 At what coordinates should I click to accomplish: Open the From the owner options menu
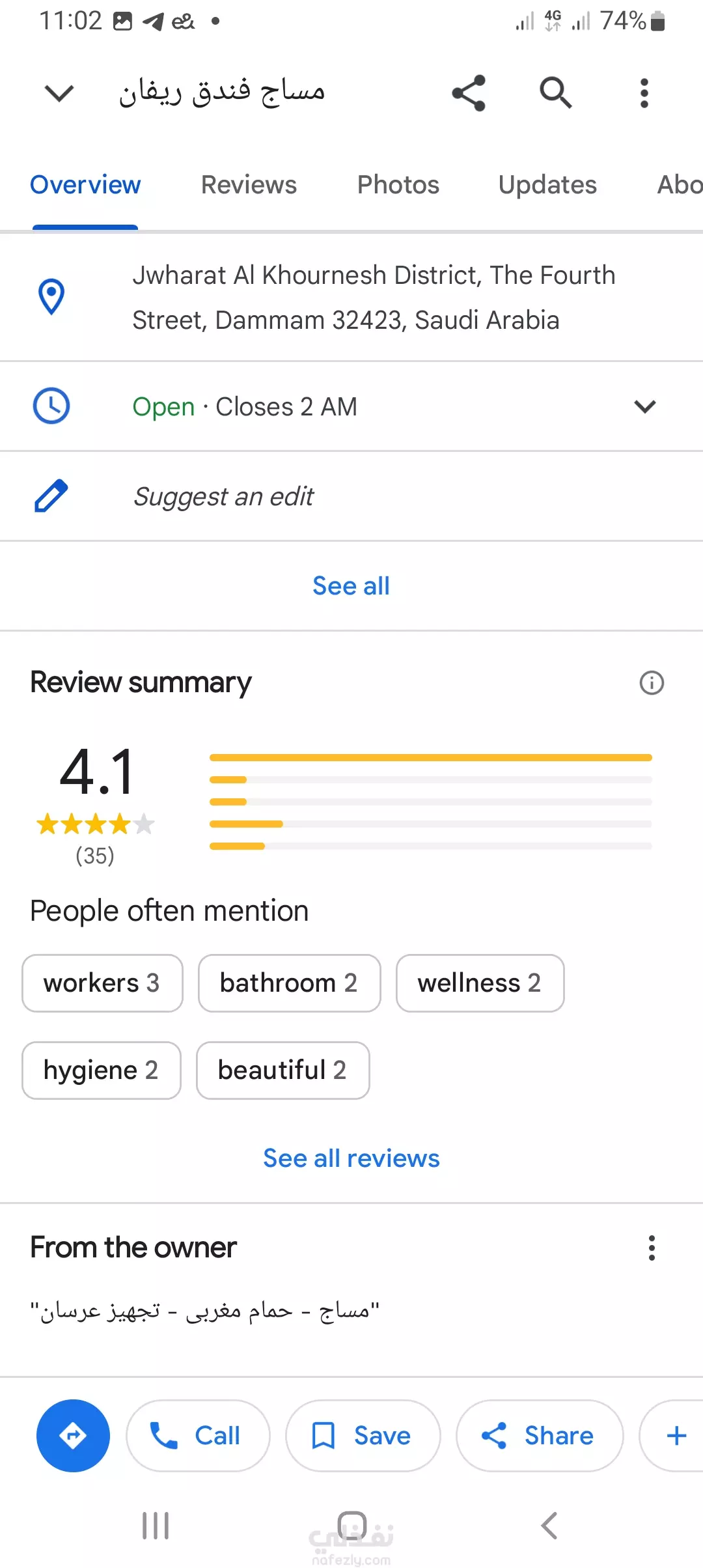click(652, 1248)
